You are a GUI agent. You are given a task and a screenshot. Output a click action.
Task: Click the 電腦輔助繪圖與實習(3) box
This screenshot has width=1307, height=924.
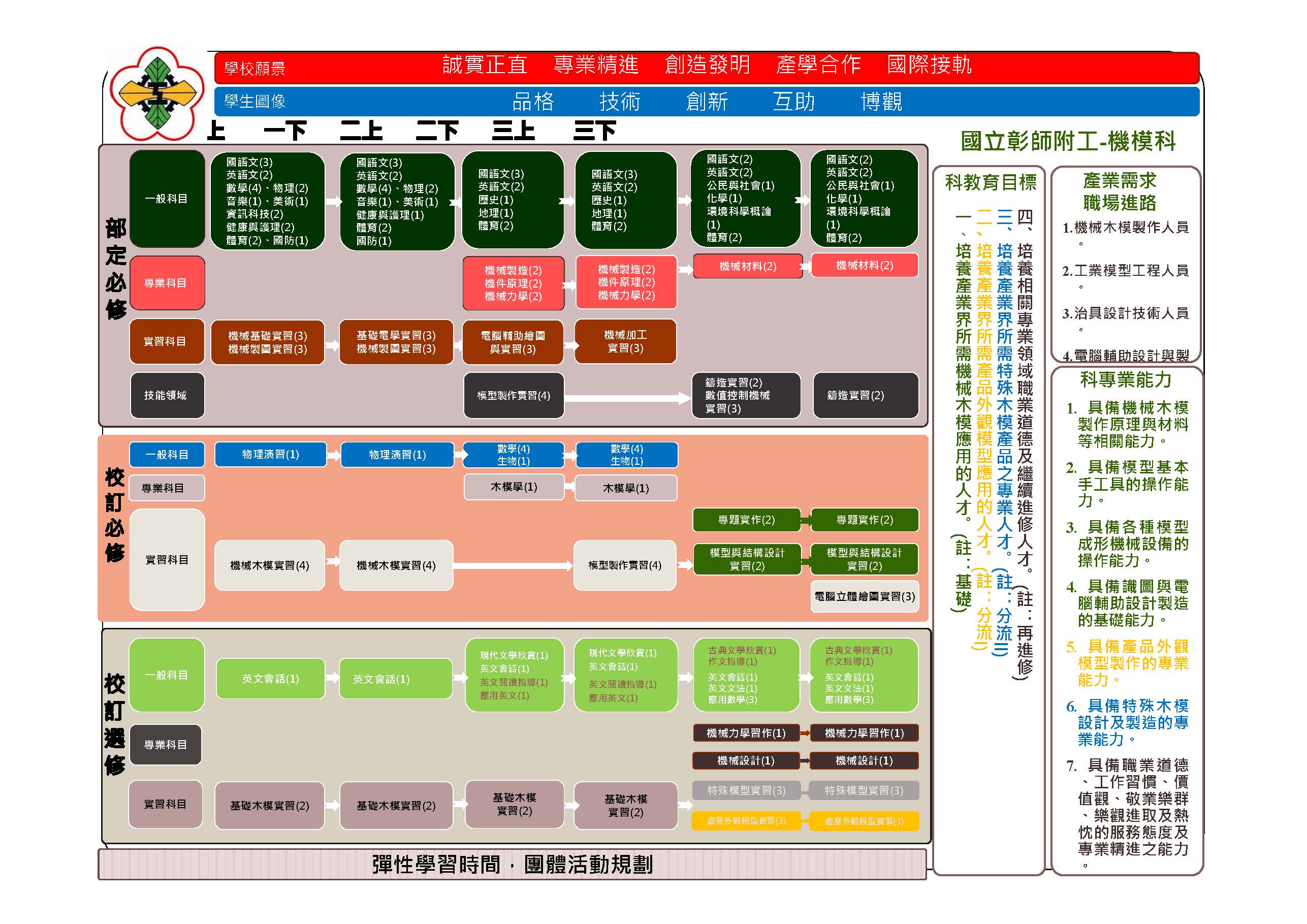[x=513, y=342]
